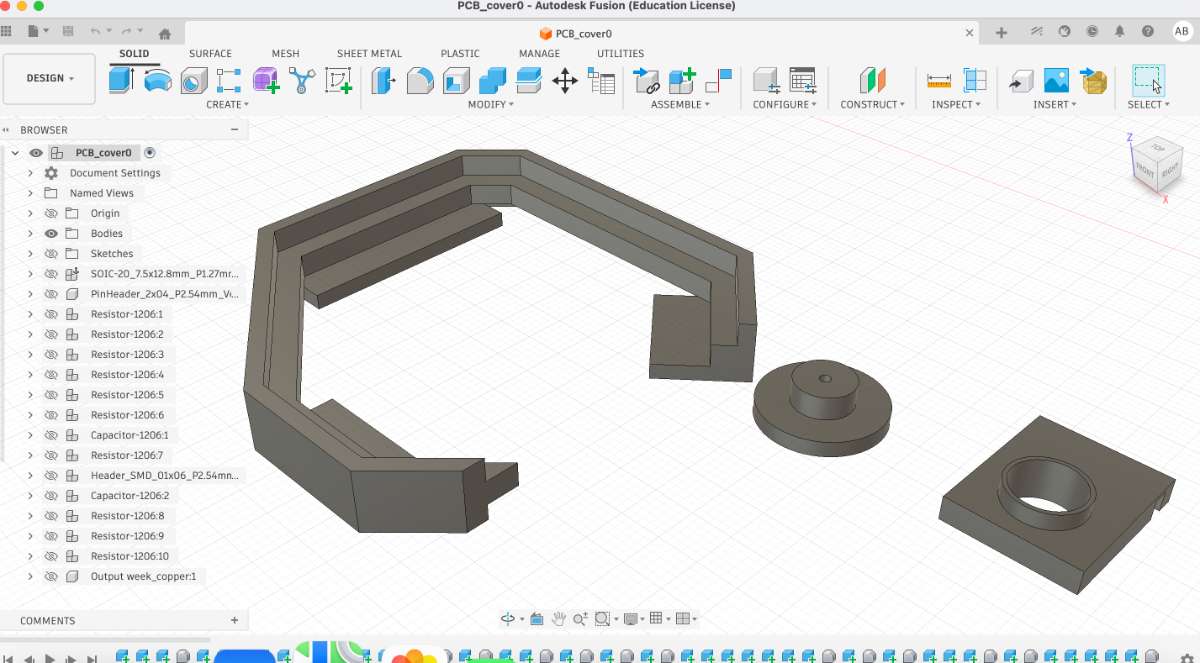Toggle visibility of PCB_cover0 root
Screen dimensions: 1200x663
pos(36,153)
